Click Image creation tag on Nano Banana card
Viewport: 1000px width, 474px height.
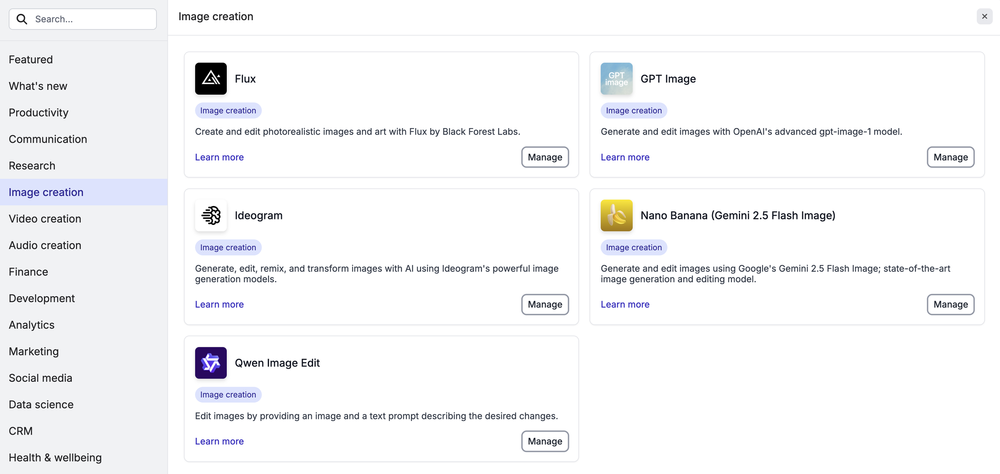pos(634,248)
